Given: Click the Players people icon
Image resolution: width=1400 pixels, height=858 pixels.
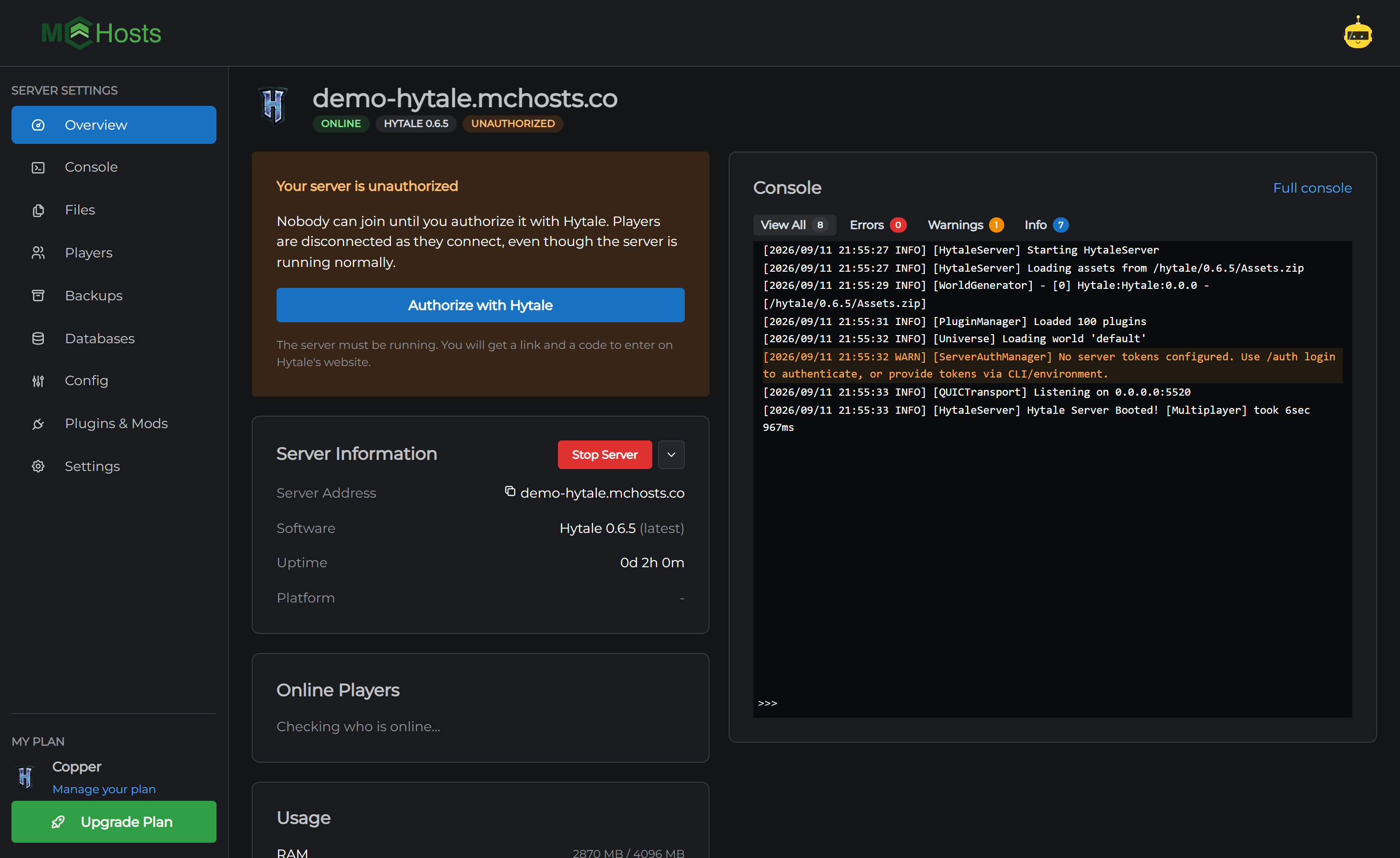Looking at the screenshot, I should (38, 253).
